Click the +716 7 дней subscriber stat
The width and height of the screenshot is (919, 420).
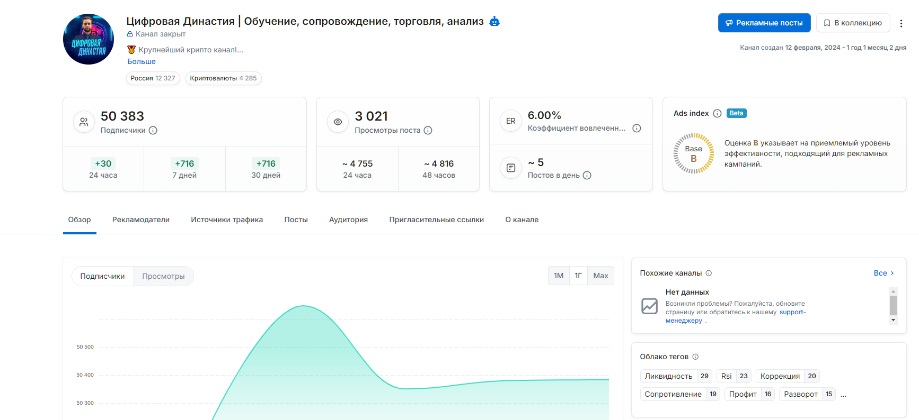coord(184,168)
